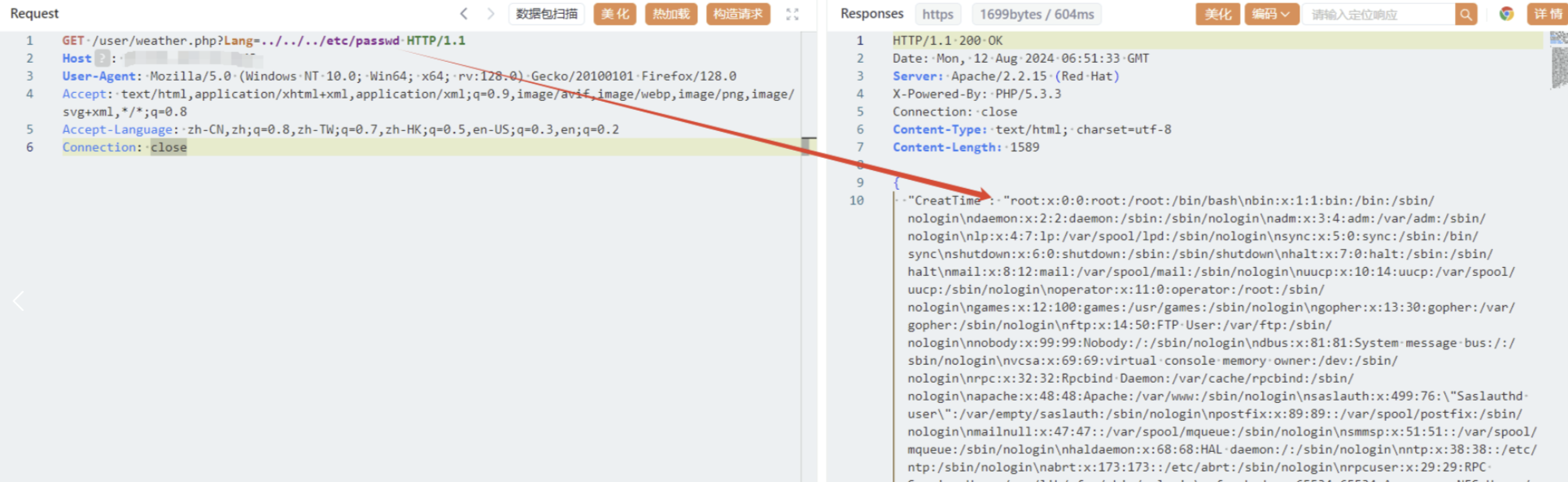Screen dimensions: 1568x482
Task: Click the highlighted close value in Connection
Action: tap(168, 147)
